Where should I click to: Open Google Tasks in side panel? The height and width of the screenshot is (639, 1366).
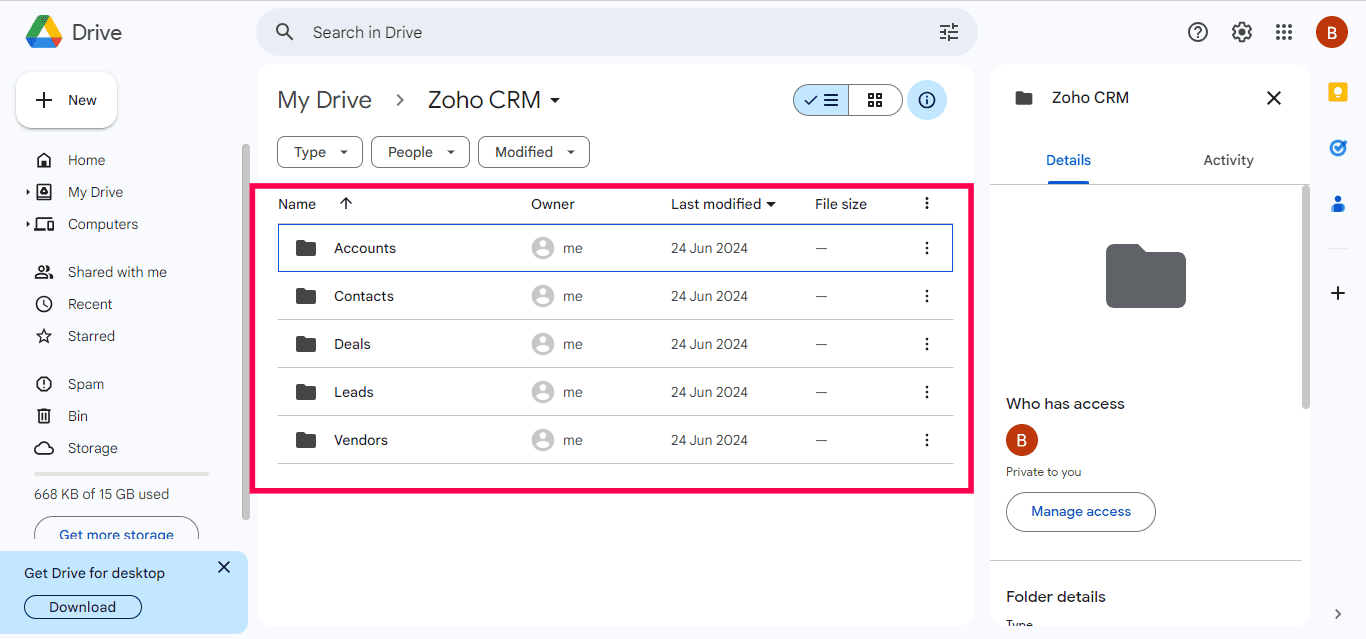click(1338, 148)
